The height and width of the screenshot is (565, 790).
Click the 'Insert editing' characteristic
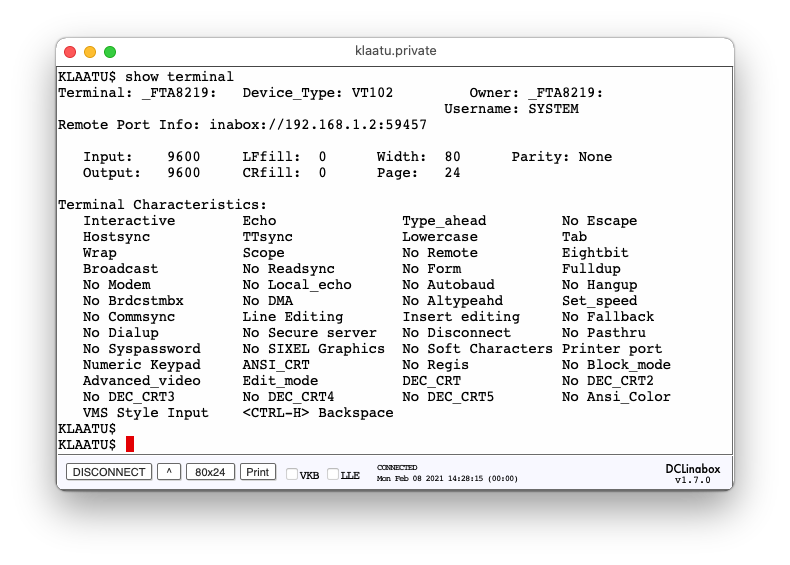[461, 317]
